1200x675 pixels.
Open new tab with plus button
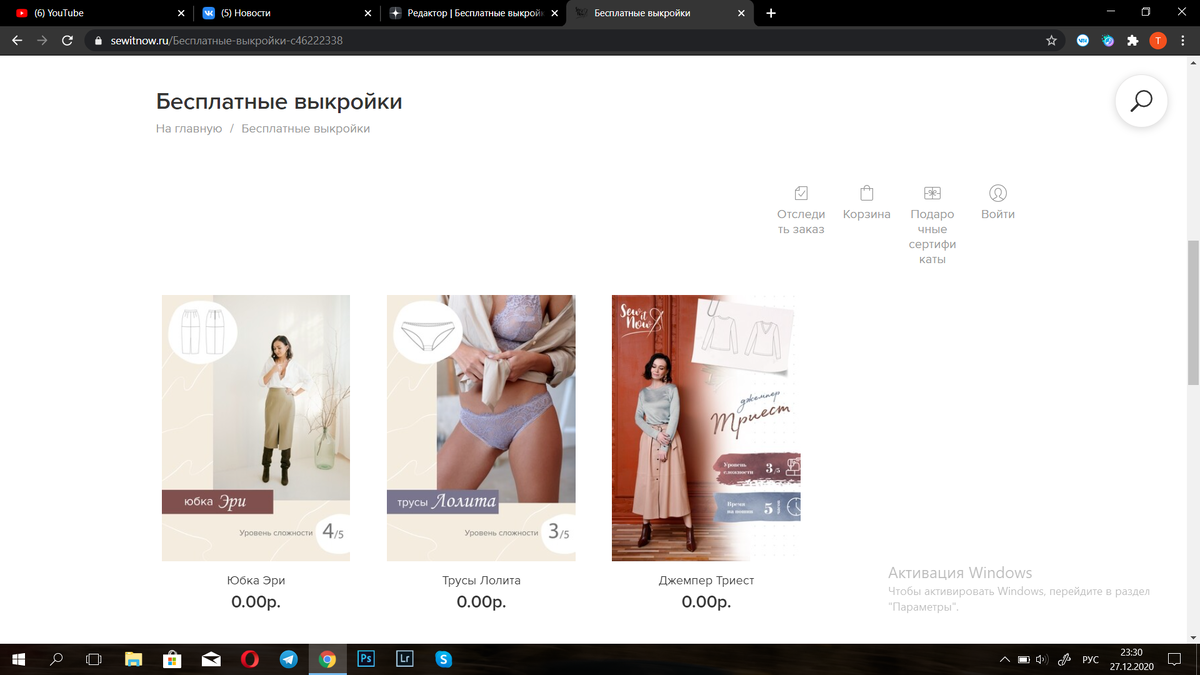click(771, 13)
